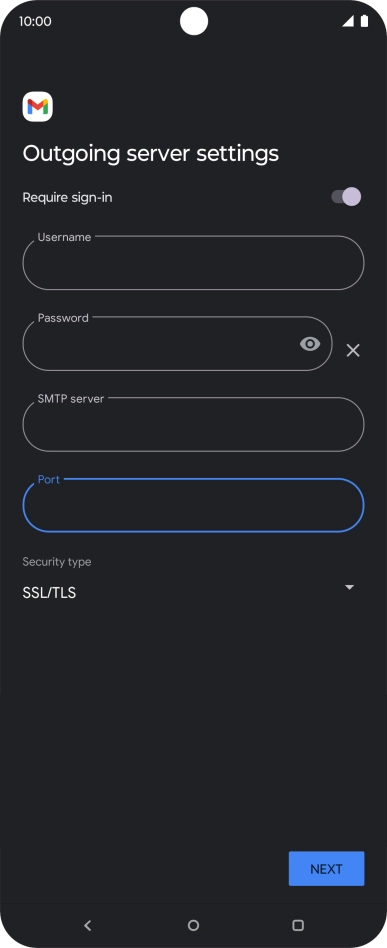This screenshot has width=387, height=948.
Task: Tap the Android home circle icon
Action: (x=194, y=925)
